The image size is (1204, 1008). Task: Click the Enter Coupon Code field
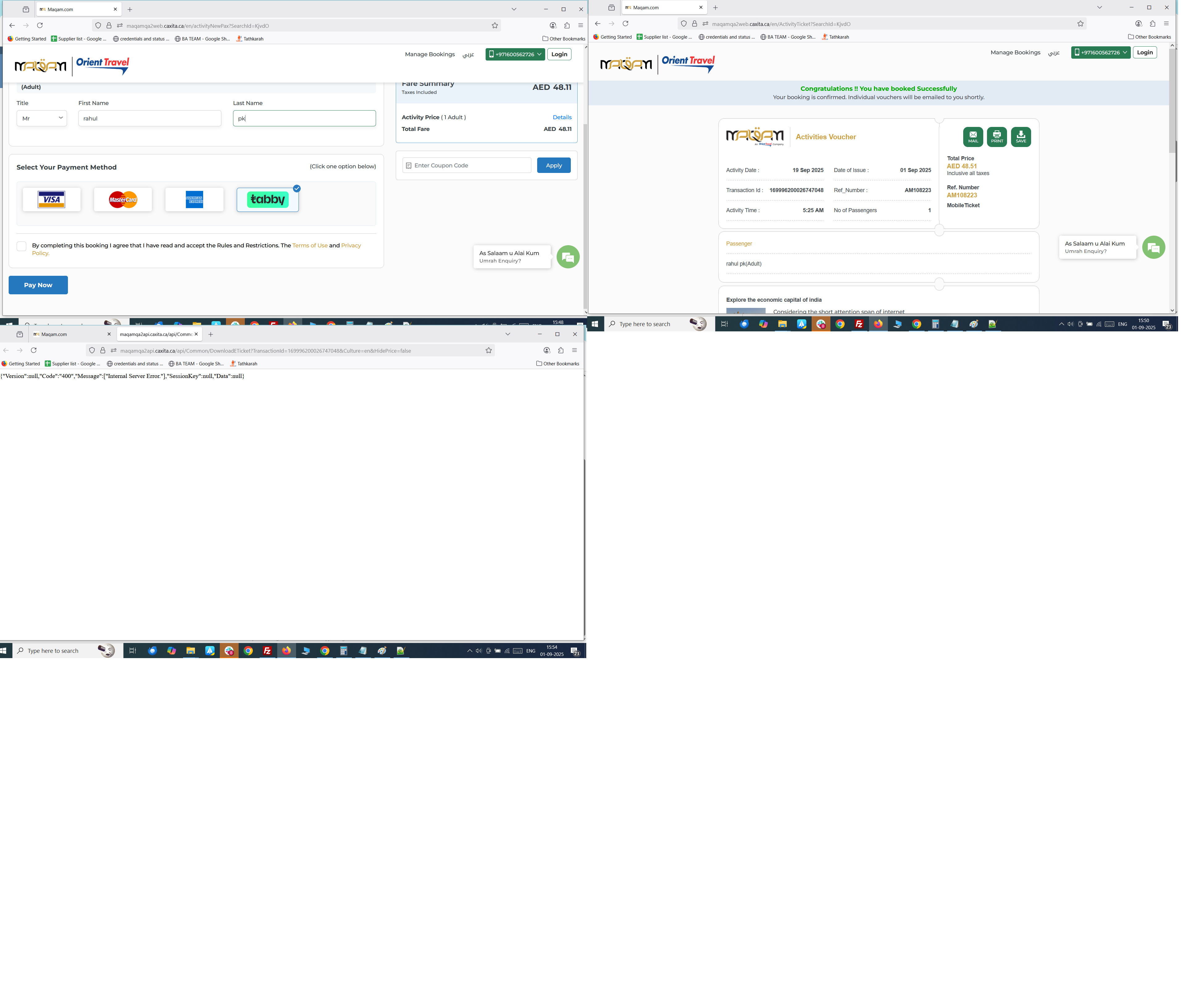point(467,165)
